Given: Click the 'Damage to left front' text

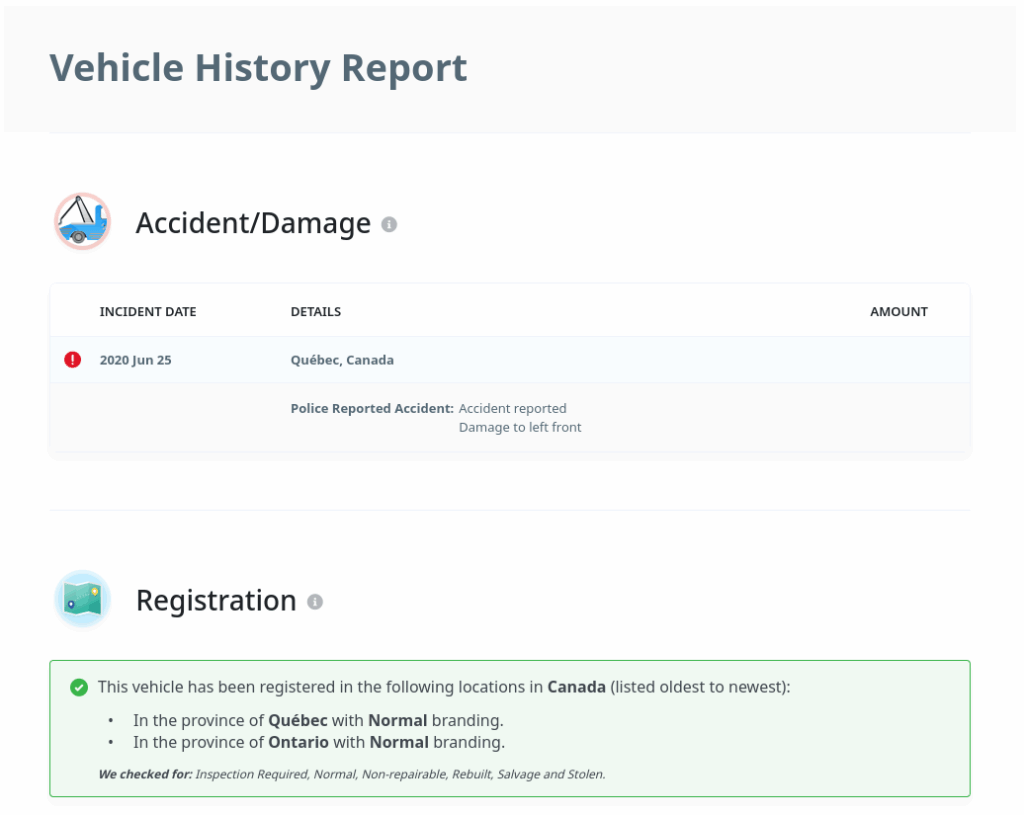Looking at the screenshot, I should click(520, 427).
